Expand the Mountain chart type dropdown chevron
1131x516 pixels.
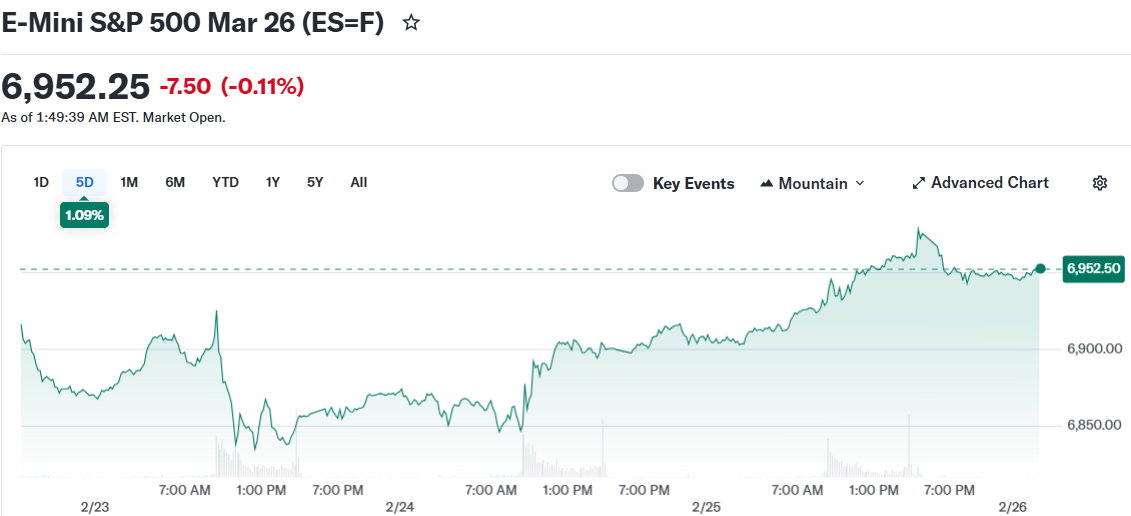[x=859, y=183]
